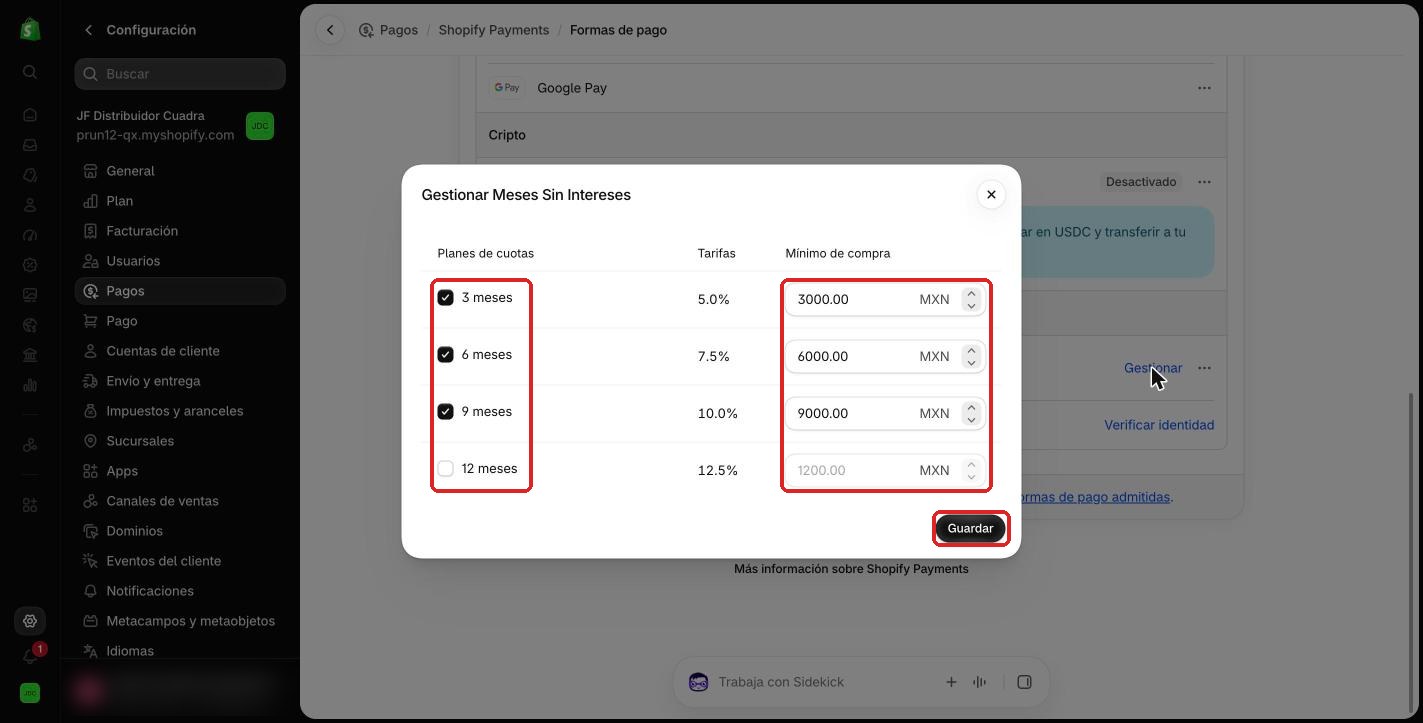Toggle the side panel icon in the Sidekick bar
1423x723 pixels.
coord(1024,682)
